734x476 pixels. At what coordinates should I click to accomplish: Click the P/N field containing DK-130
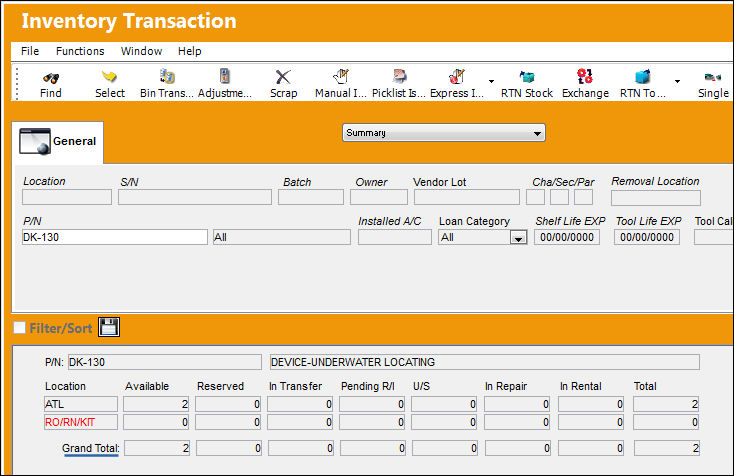115,237
